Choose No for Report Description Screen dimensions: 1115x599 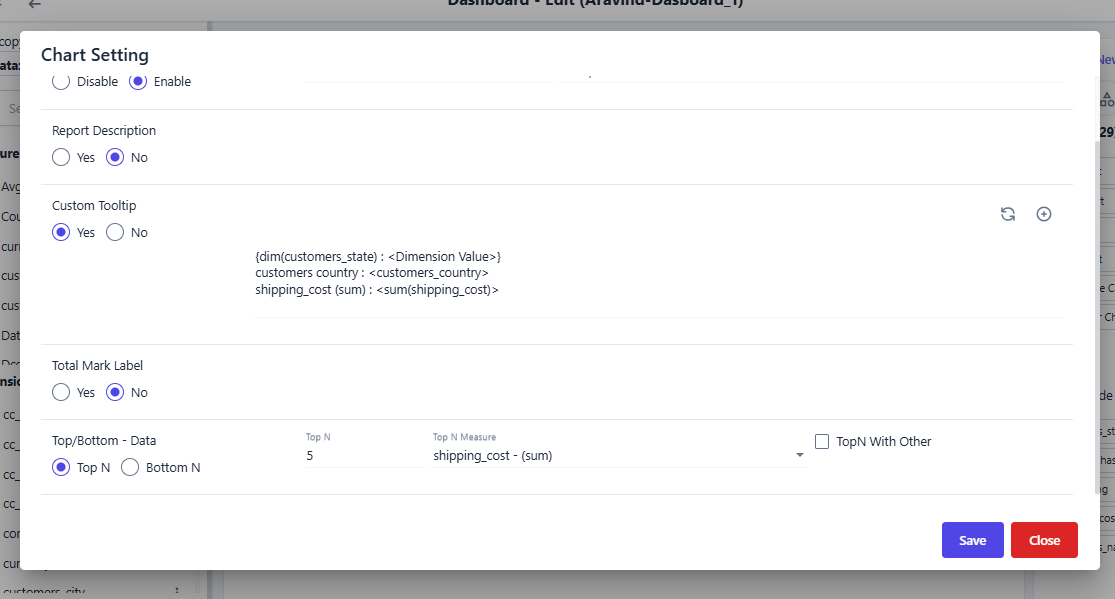pos(115,157)
